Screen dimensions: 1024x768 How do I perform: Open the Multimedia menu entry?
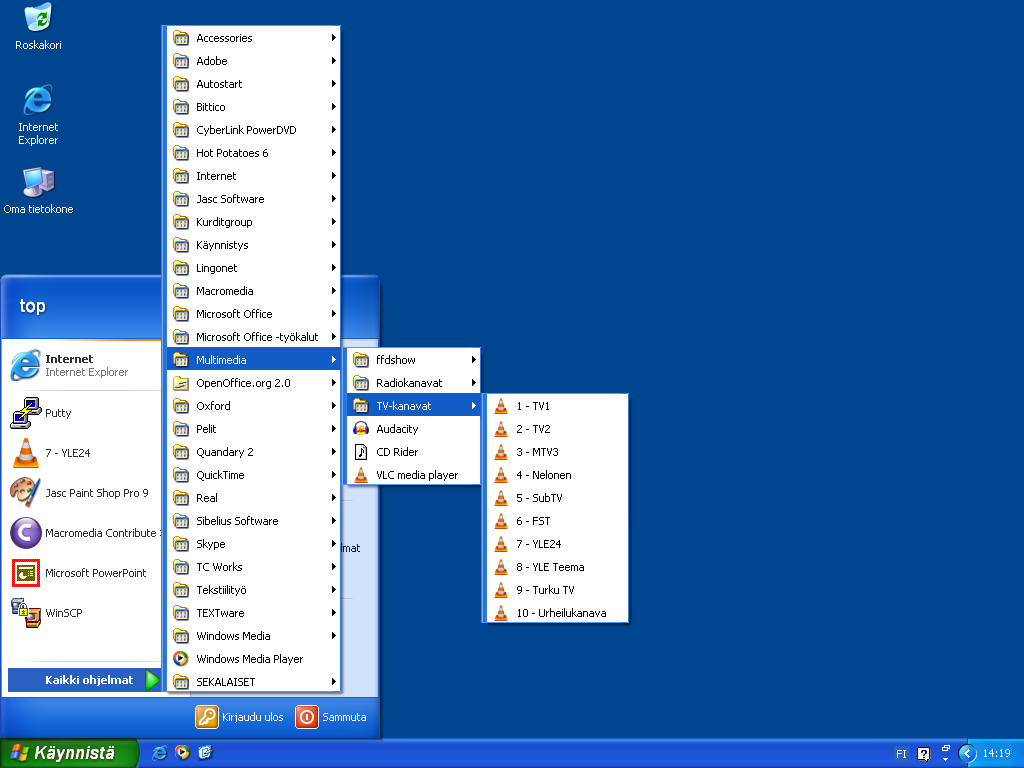click(x=253, y=360)
